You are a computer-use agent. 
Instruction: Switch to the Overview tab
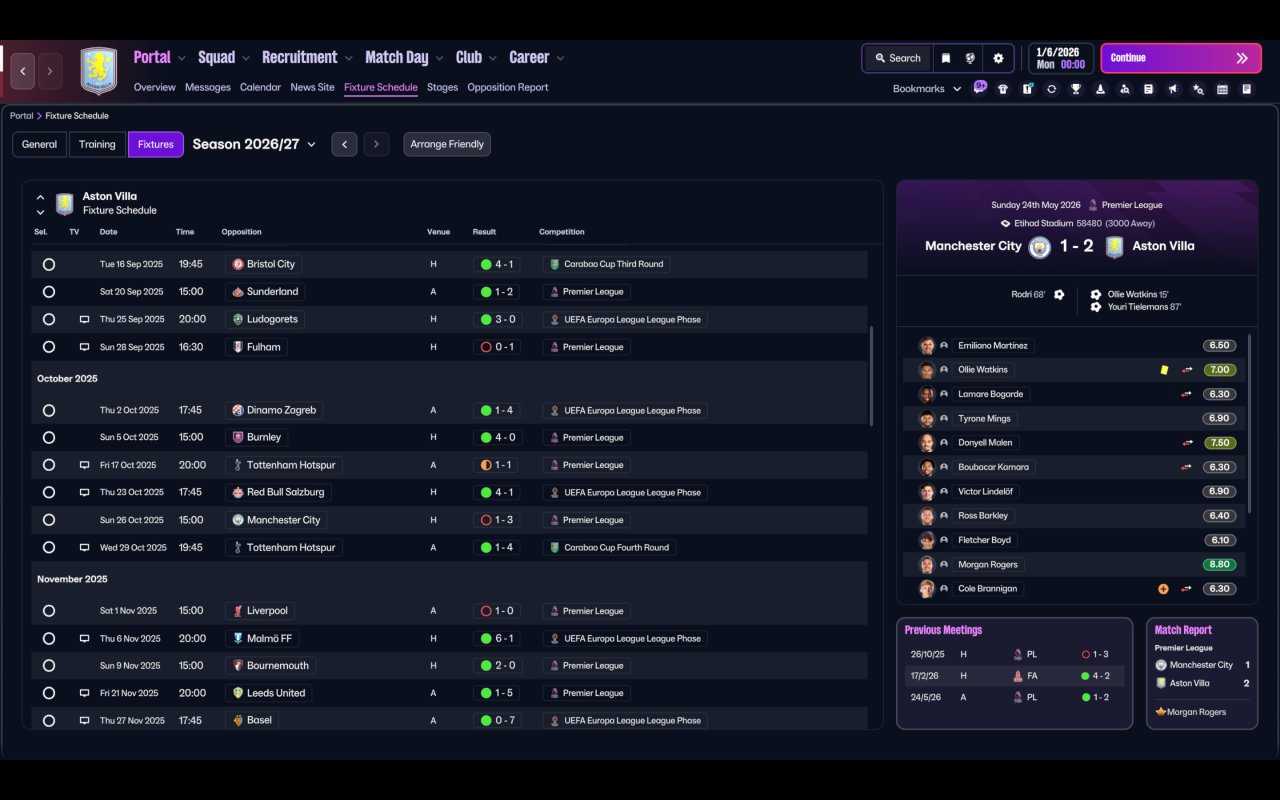pos(154,87)
